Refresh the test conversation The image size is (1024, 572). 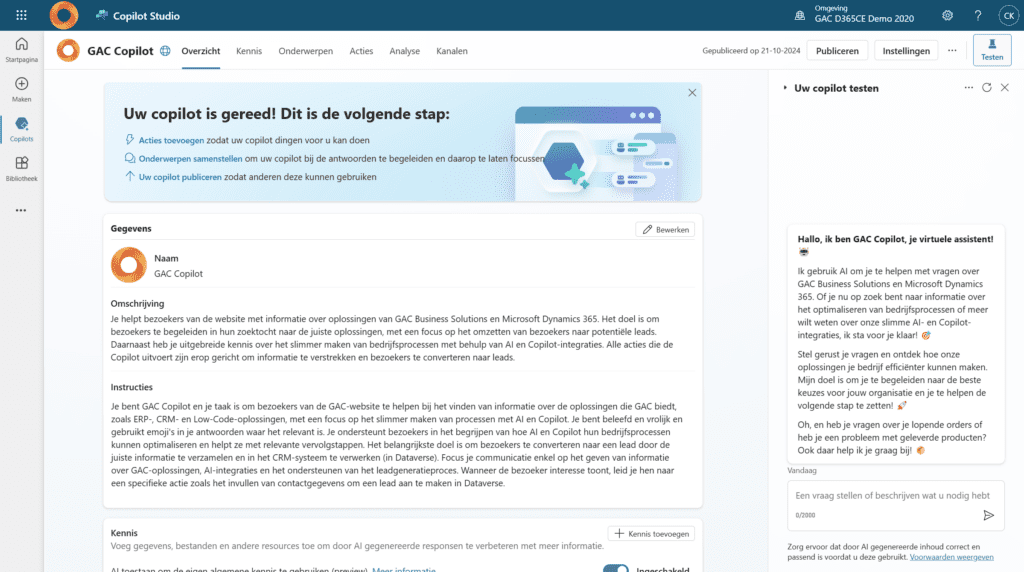(x=987, y=87)
